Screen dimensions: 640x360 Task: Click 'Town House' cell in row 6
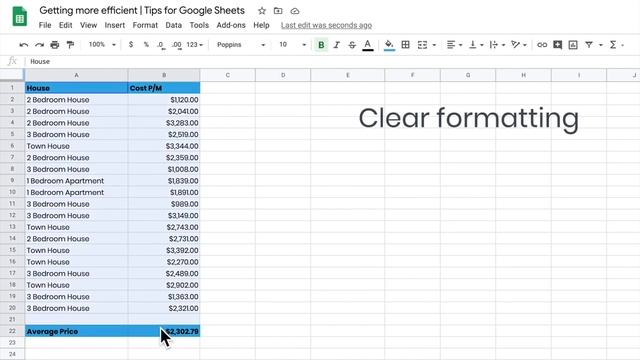click(x=76, y=146)
